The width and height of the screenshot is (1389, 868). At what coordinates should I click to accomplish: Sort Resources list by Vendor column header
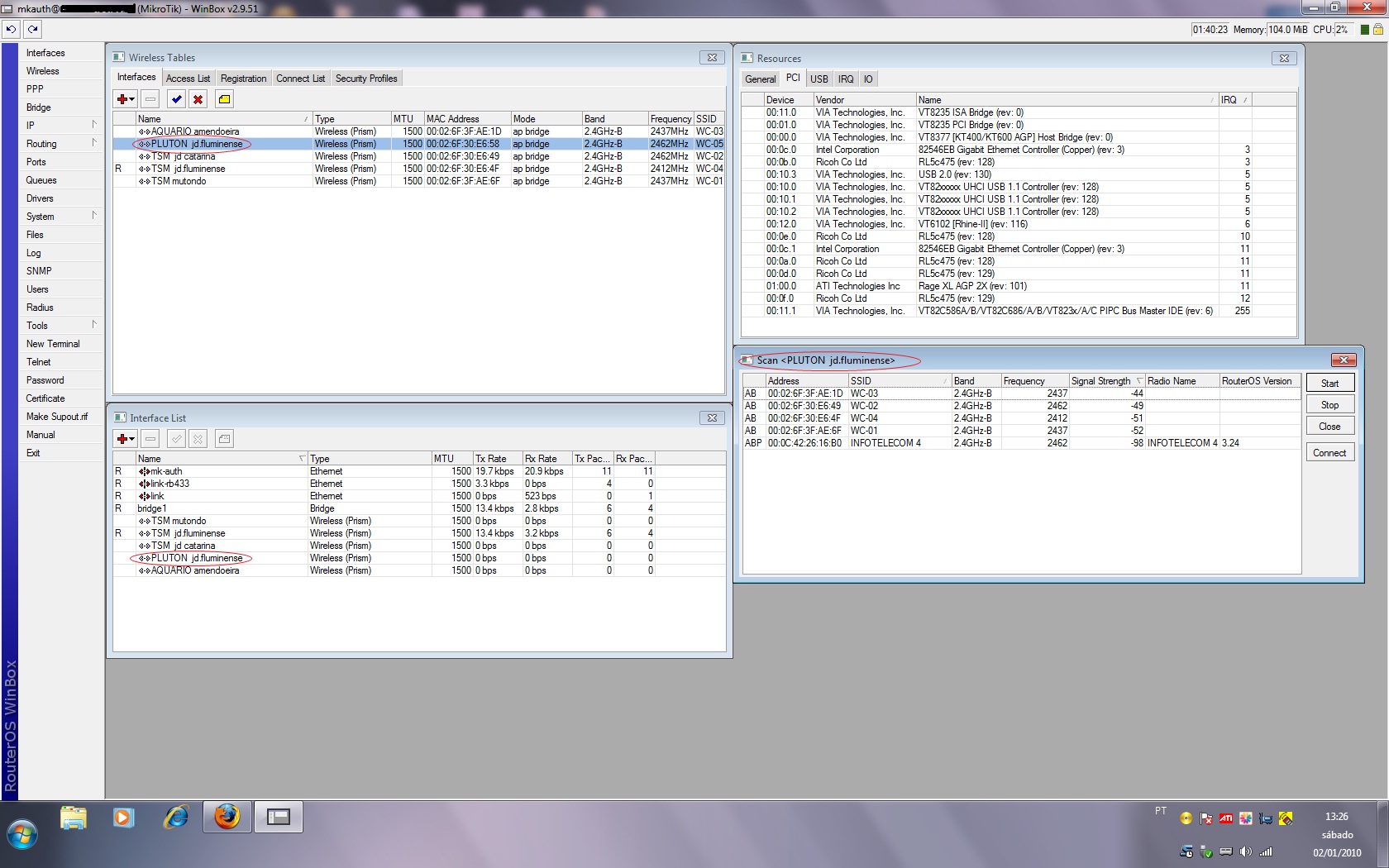(865, 100)
